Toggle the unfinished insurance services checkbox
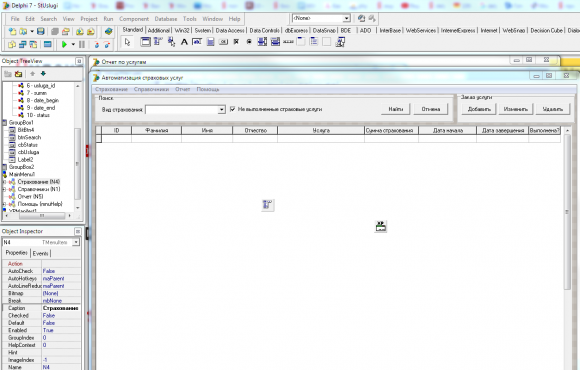The height and width of the screenshot is (370, 580). [232, 109]
